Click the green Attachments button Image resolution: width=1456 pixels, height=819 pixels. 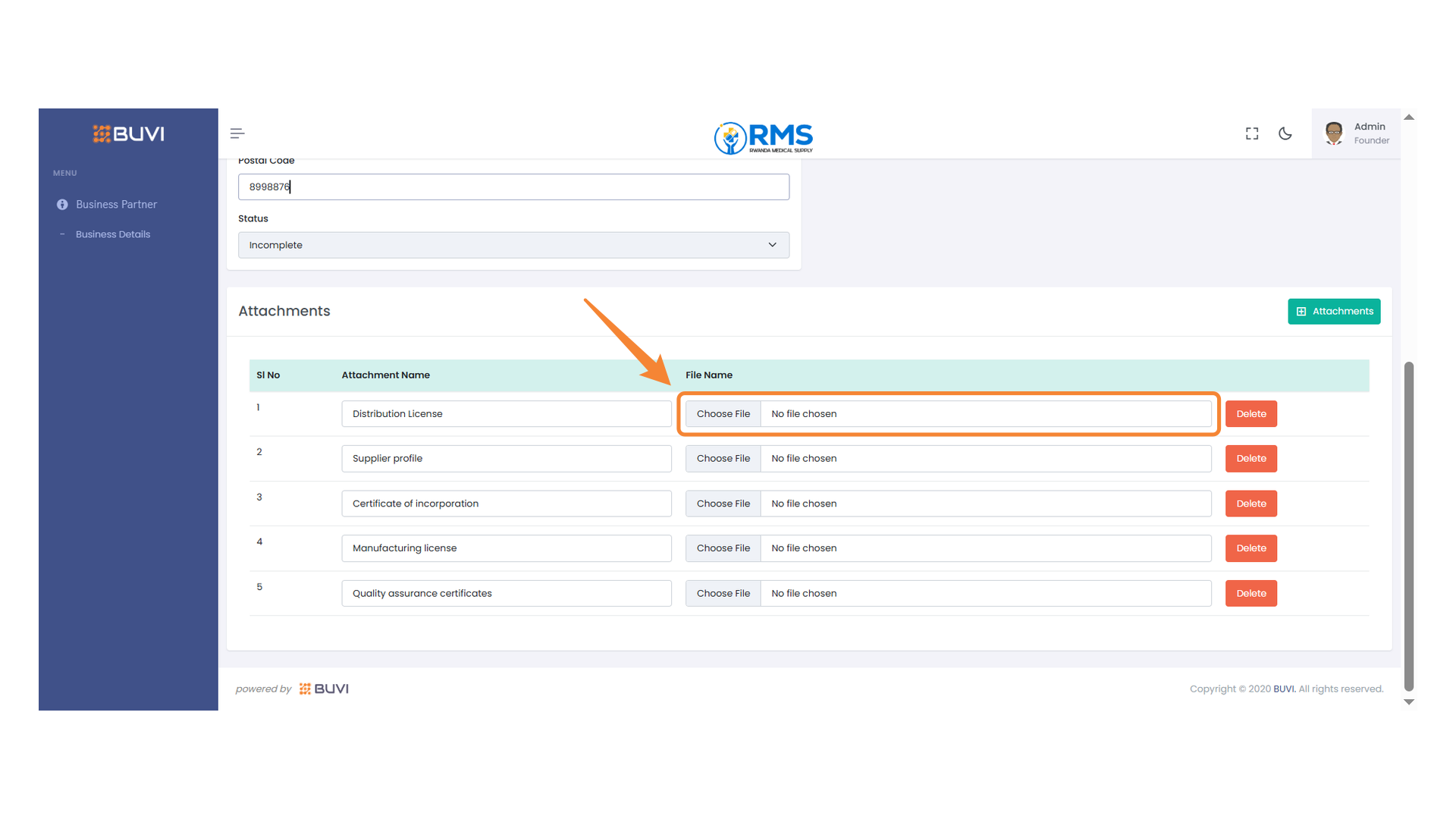pyautogui.click(x=1333, y=311)
